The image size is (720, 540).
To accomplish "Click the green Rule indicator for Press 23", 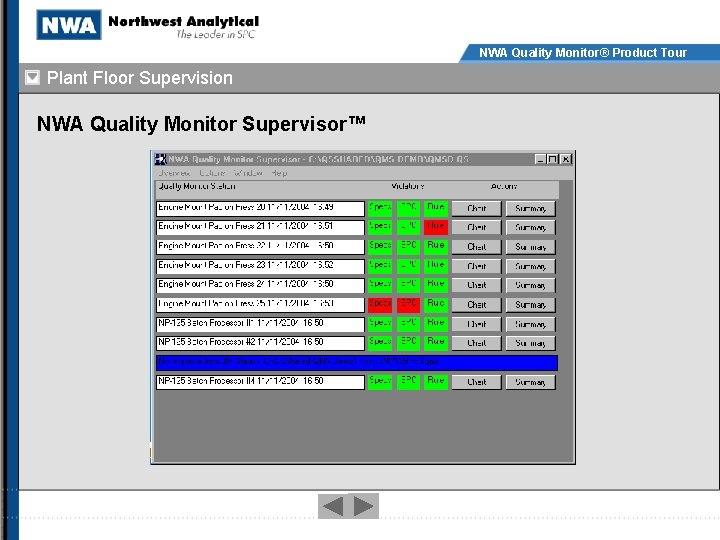I will point(436,266).
